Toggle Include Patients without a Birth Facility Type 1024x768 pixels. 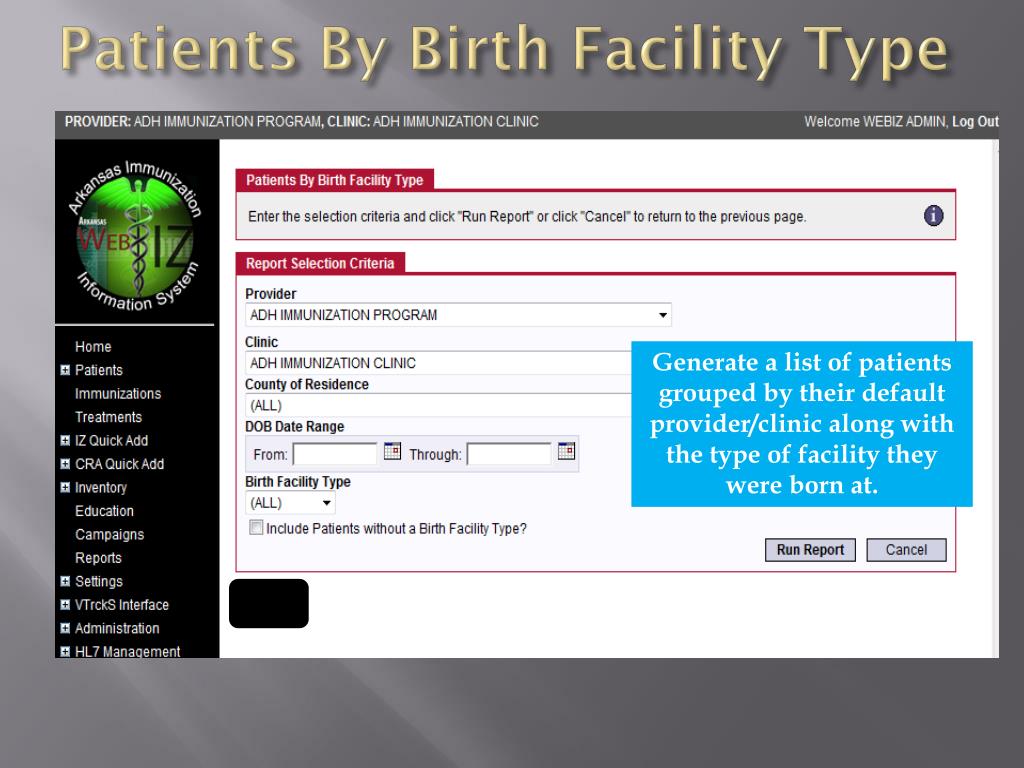point(256,528)
